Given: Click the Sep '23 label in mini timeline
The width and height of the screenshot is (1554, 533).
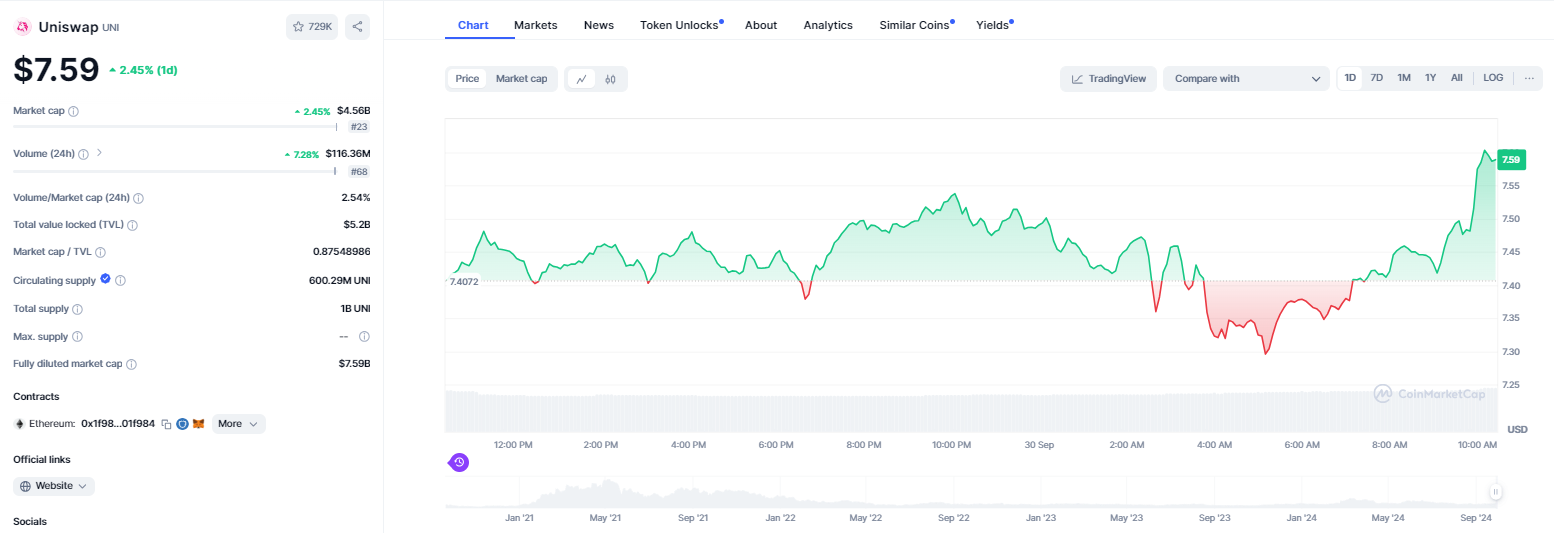Looking at the screenshot, I should [x=1213, y=518].
